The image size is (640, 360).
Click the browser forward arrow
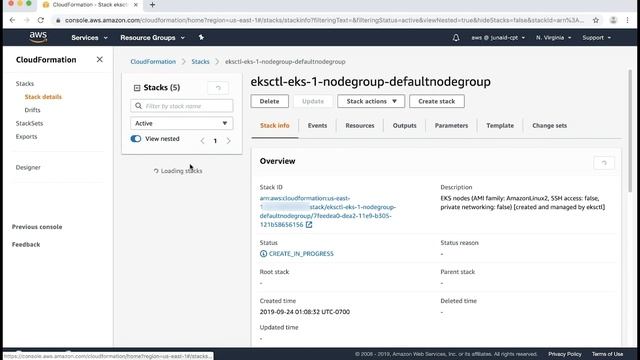(x=27, y=20)
